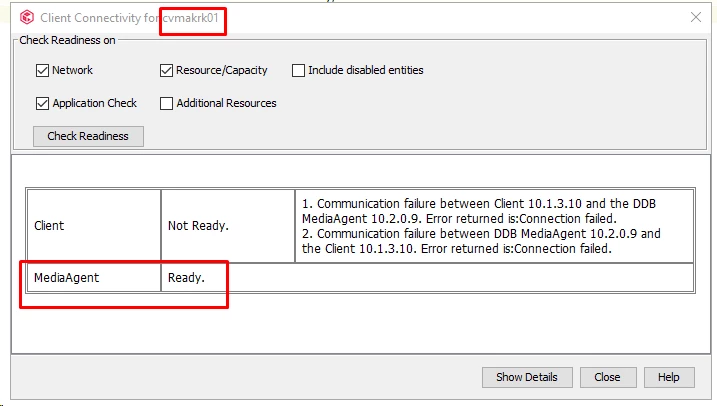Screen dimensions: 717x406
Task: Click the Commvault icon in the title bar
Action: click(x=24, y=18)
